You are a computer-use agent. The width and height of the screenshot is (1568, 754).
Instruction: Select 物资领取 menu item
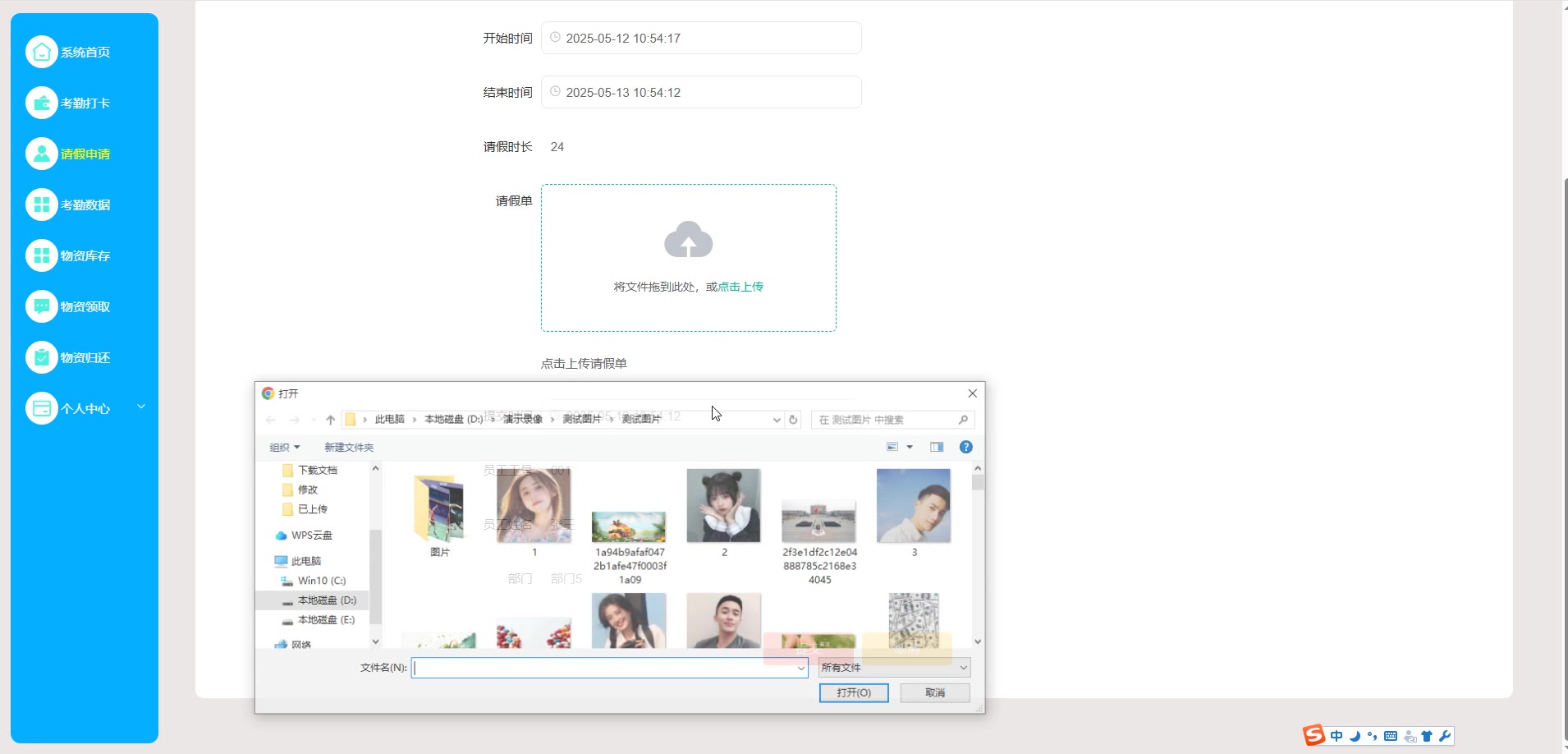click(x=85, y=306)
